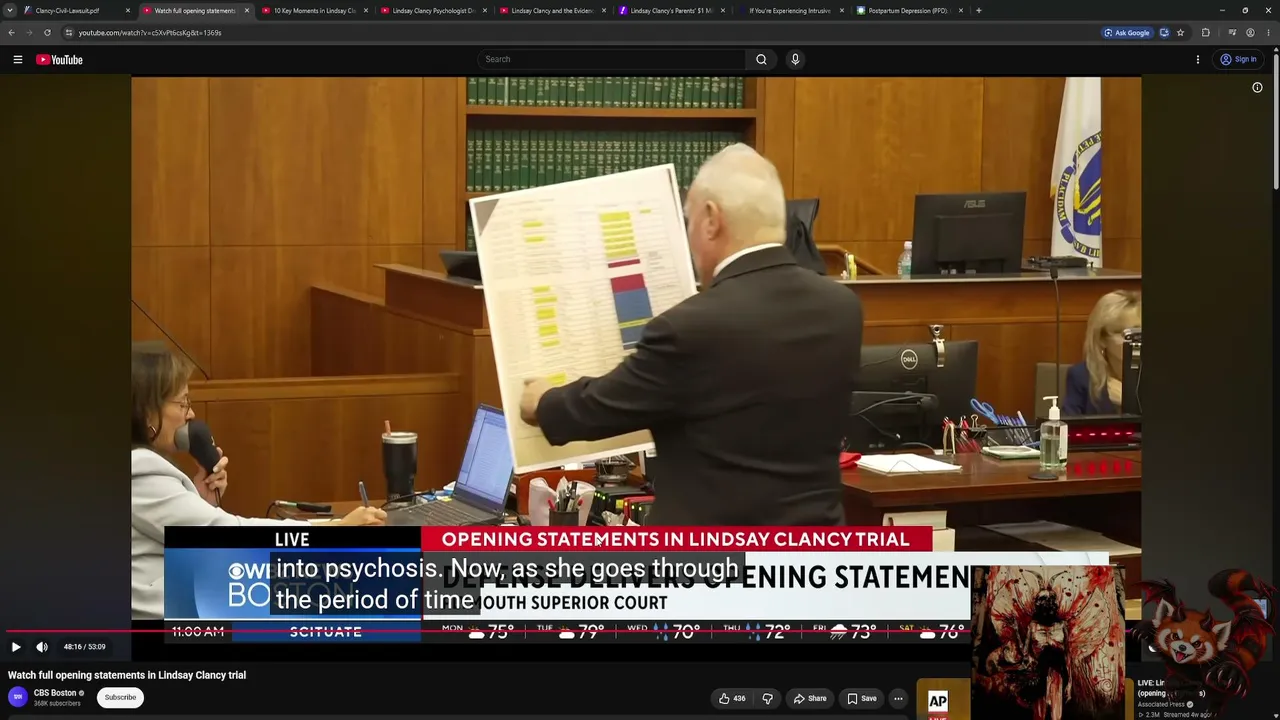
Task: Open more actions ellipsis under video
Action: (898, 698)
